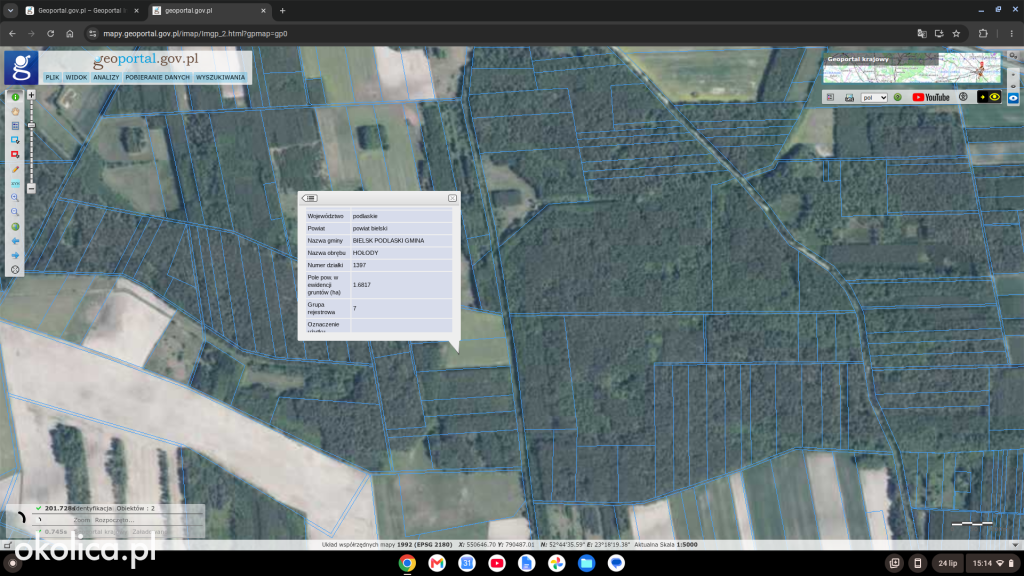Open the legend icon in top-right toolbar
This screenshot has width=1024, height=576.
[830, 97]
